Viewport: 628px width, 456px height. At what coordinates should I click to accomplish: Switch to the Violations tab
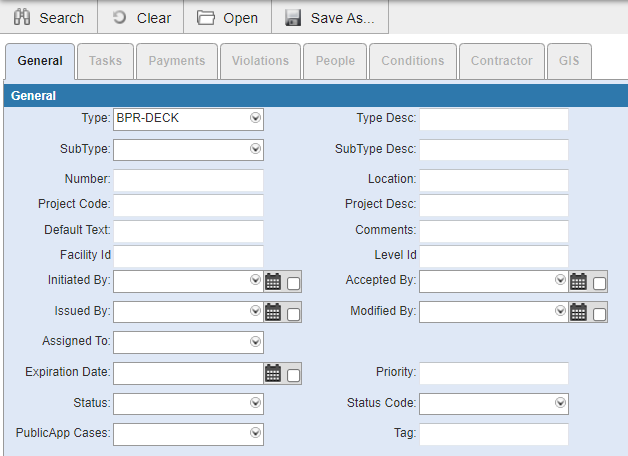click(x=260, y=61)
